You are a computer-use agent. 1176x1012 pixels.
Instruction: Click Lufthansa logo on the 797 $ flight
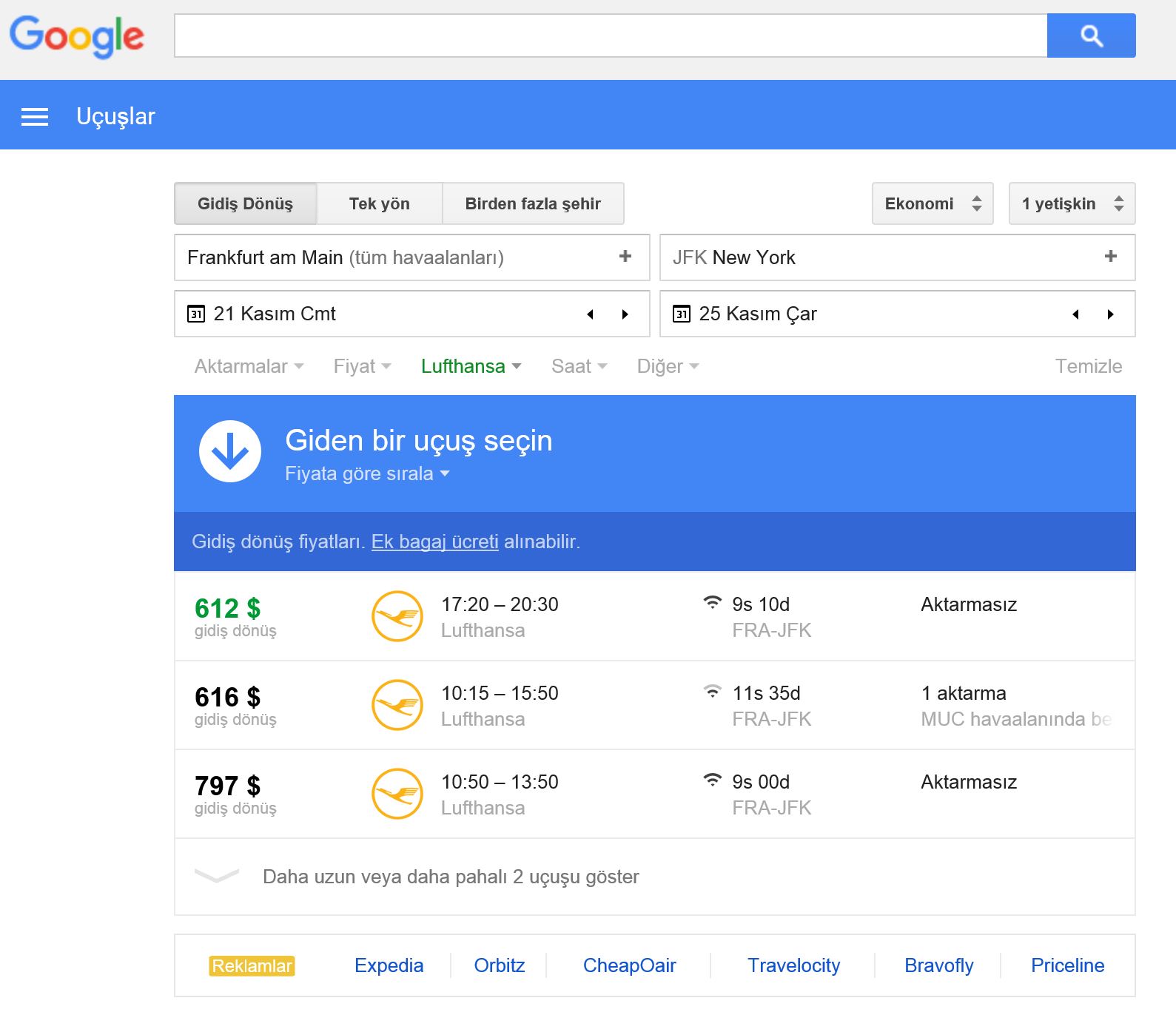tap(397, 794)
